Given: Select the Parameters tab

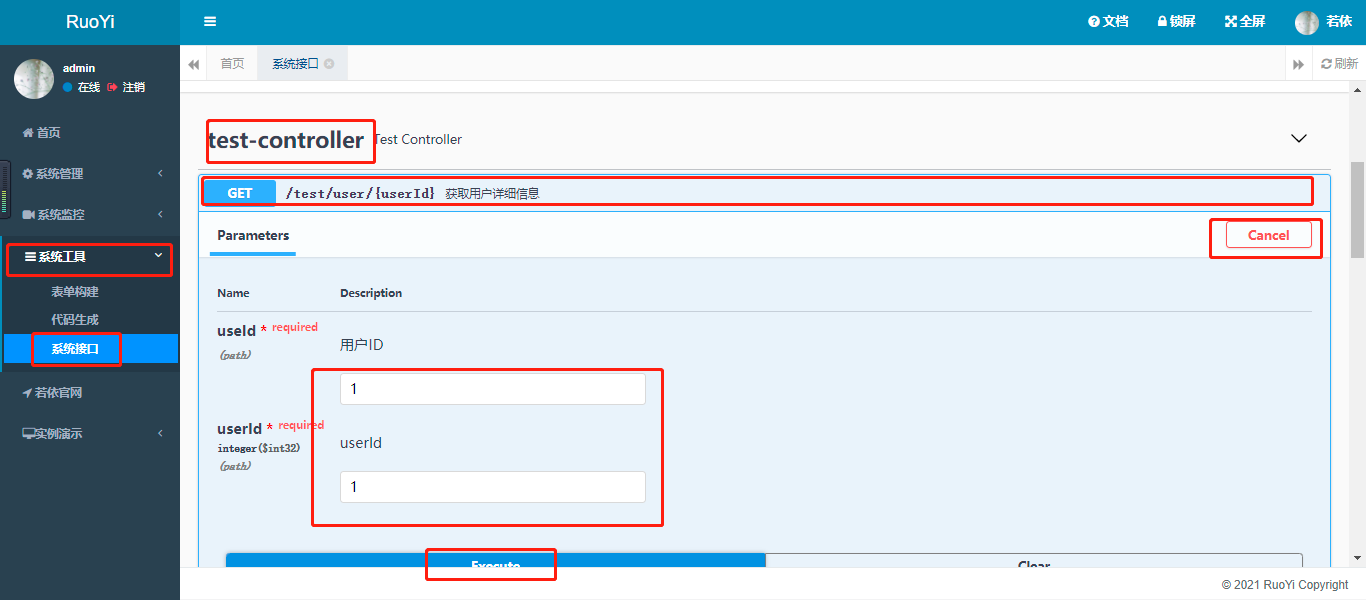Looking at the screenshot, I should pos(253,236).
